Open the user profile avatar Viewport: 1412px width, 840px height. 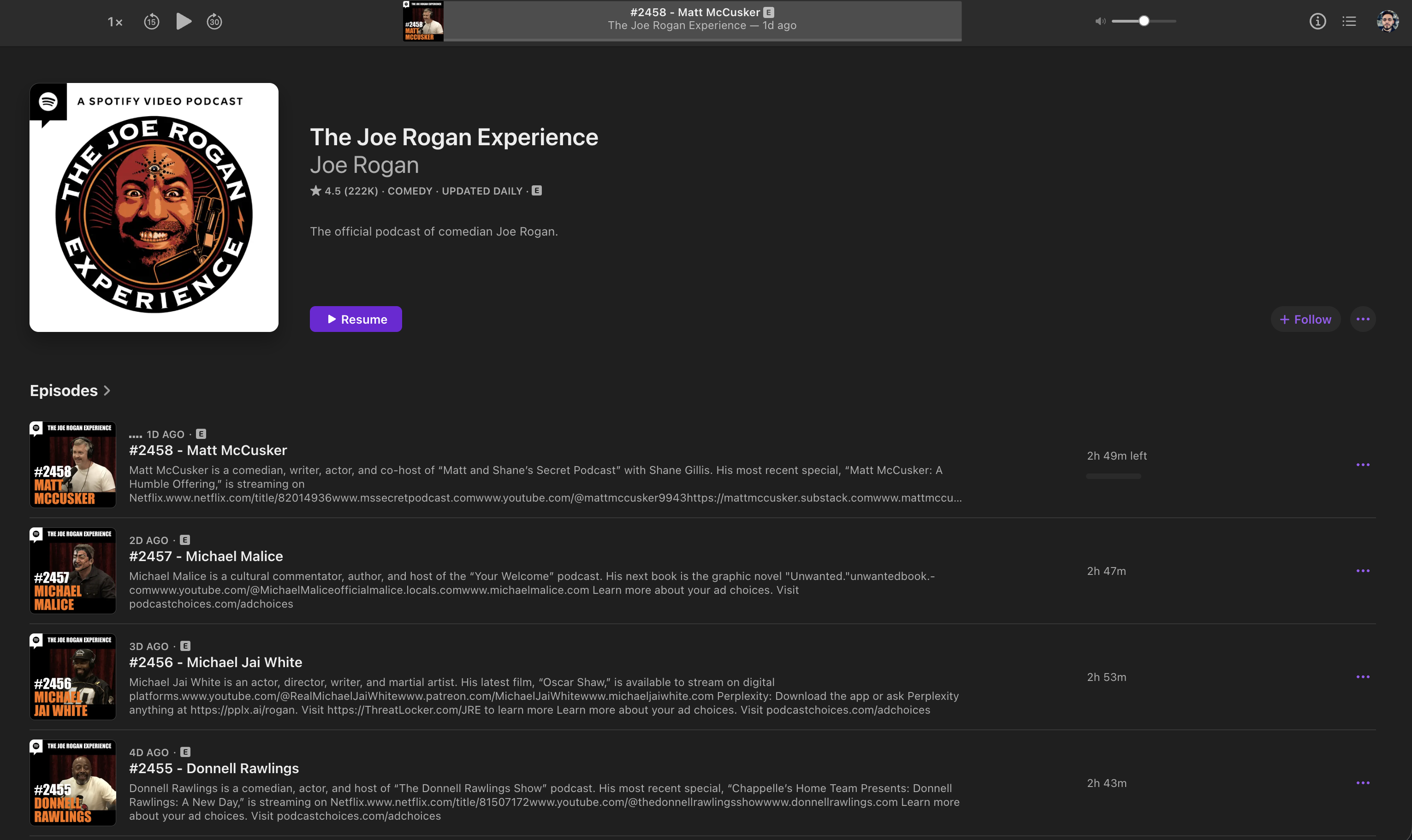coord(1387,22)
